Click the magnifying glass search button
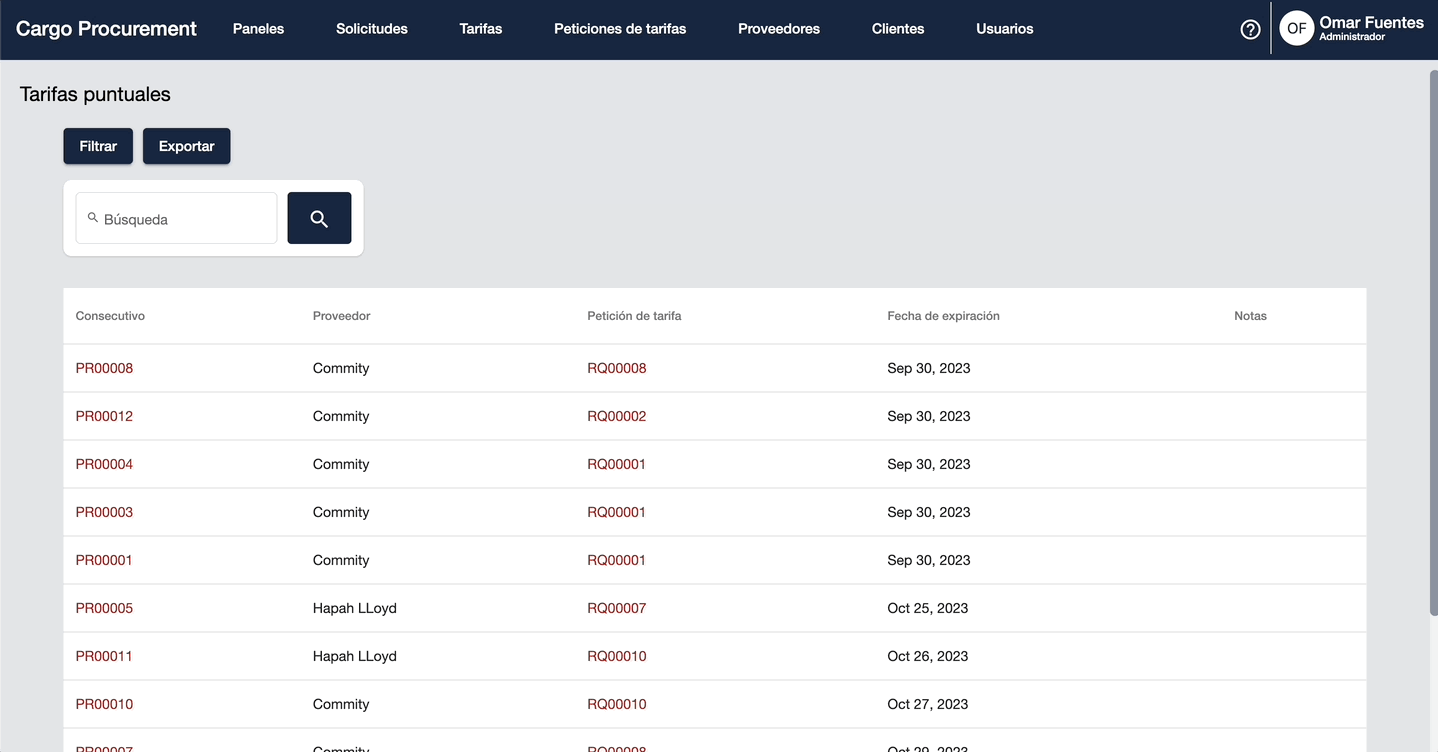The width and height of the screenshot is (1438, 752). pos(319,218)
